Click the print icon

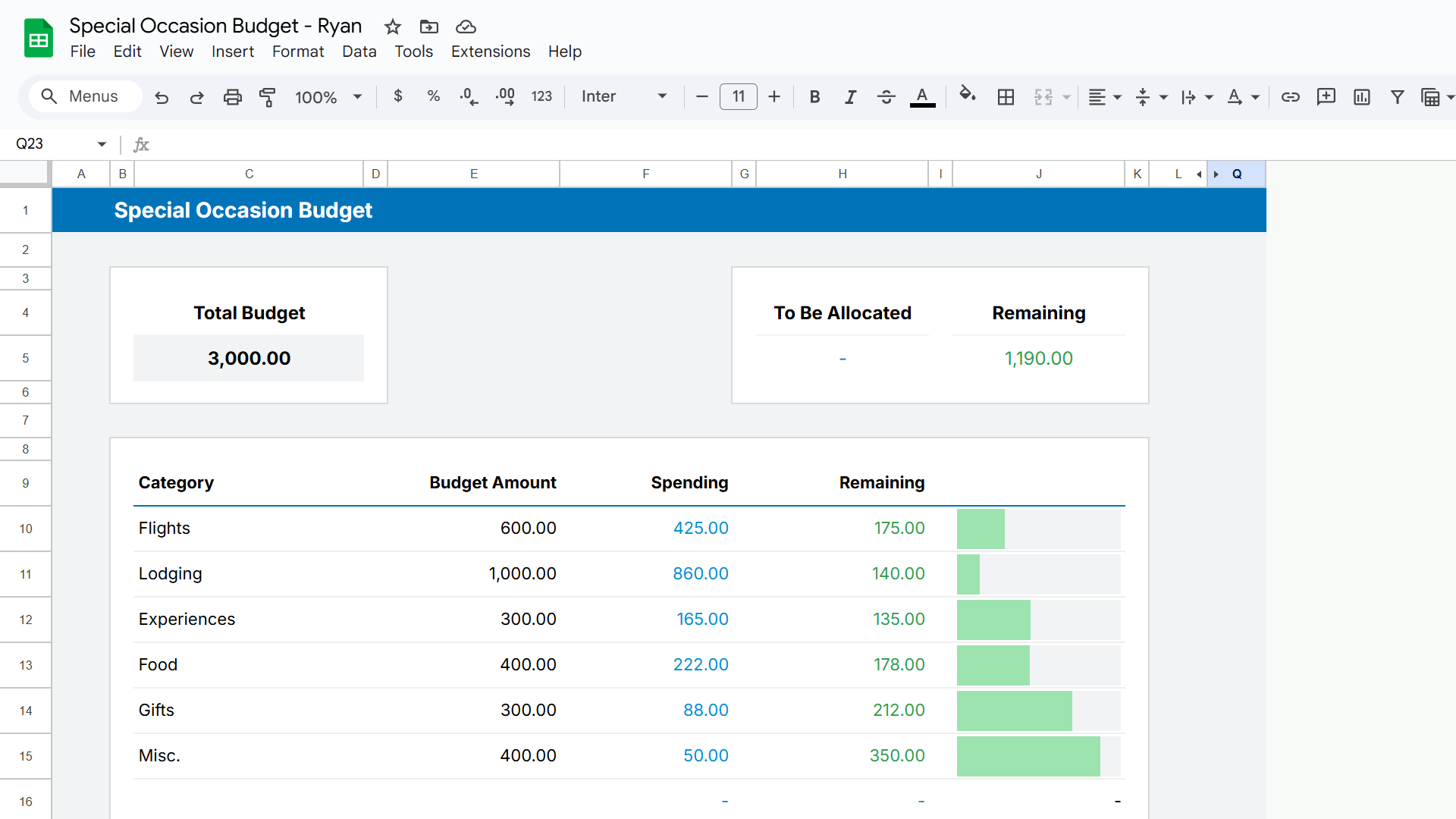pyautogui.click(x=232, y=97)
